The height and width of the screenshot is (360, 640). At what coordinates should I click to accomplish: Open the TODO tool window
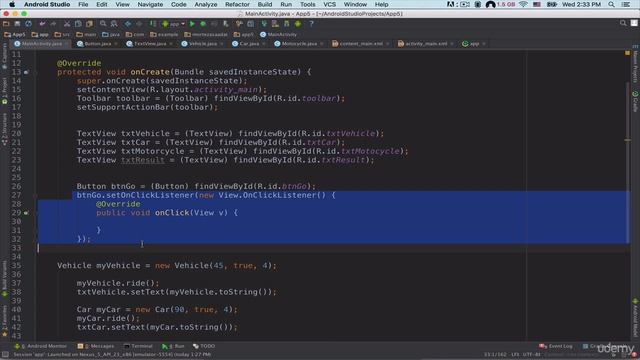[204, 346]
